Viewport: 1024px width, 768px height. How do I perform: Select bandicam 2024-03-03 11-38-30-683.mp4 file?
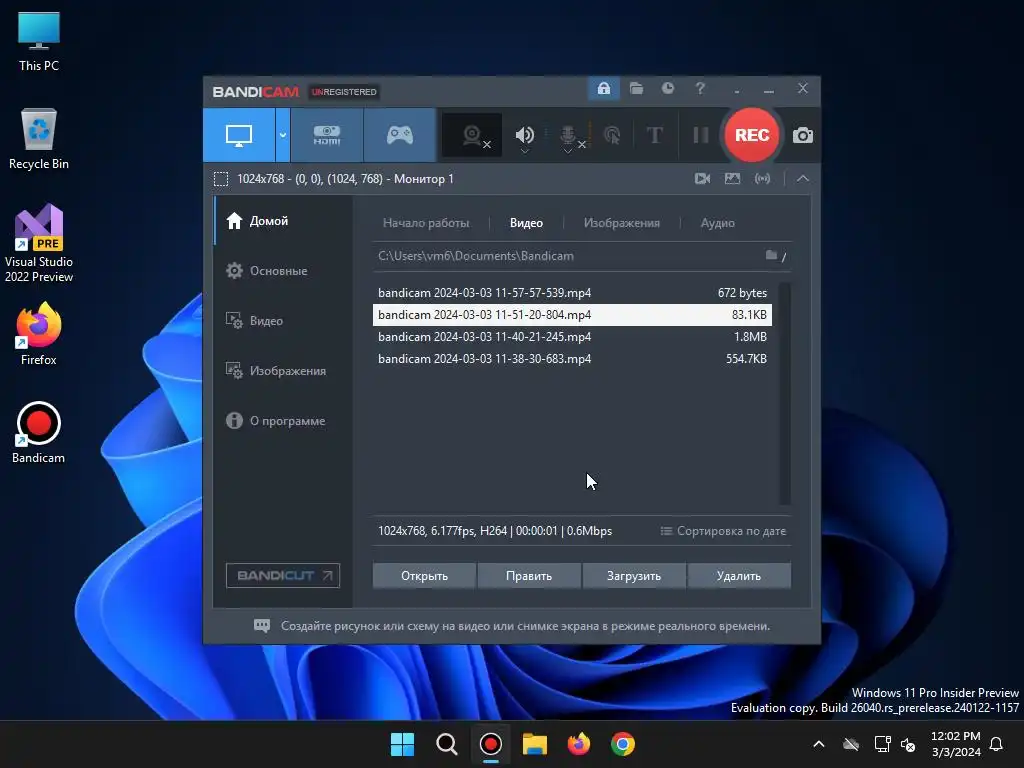pos(572,359)
